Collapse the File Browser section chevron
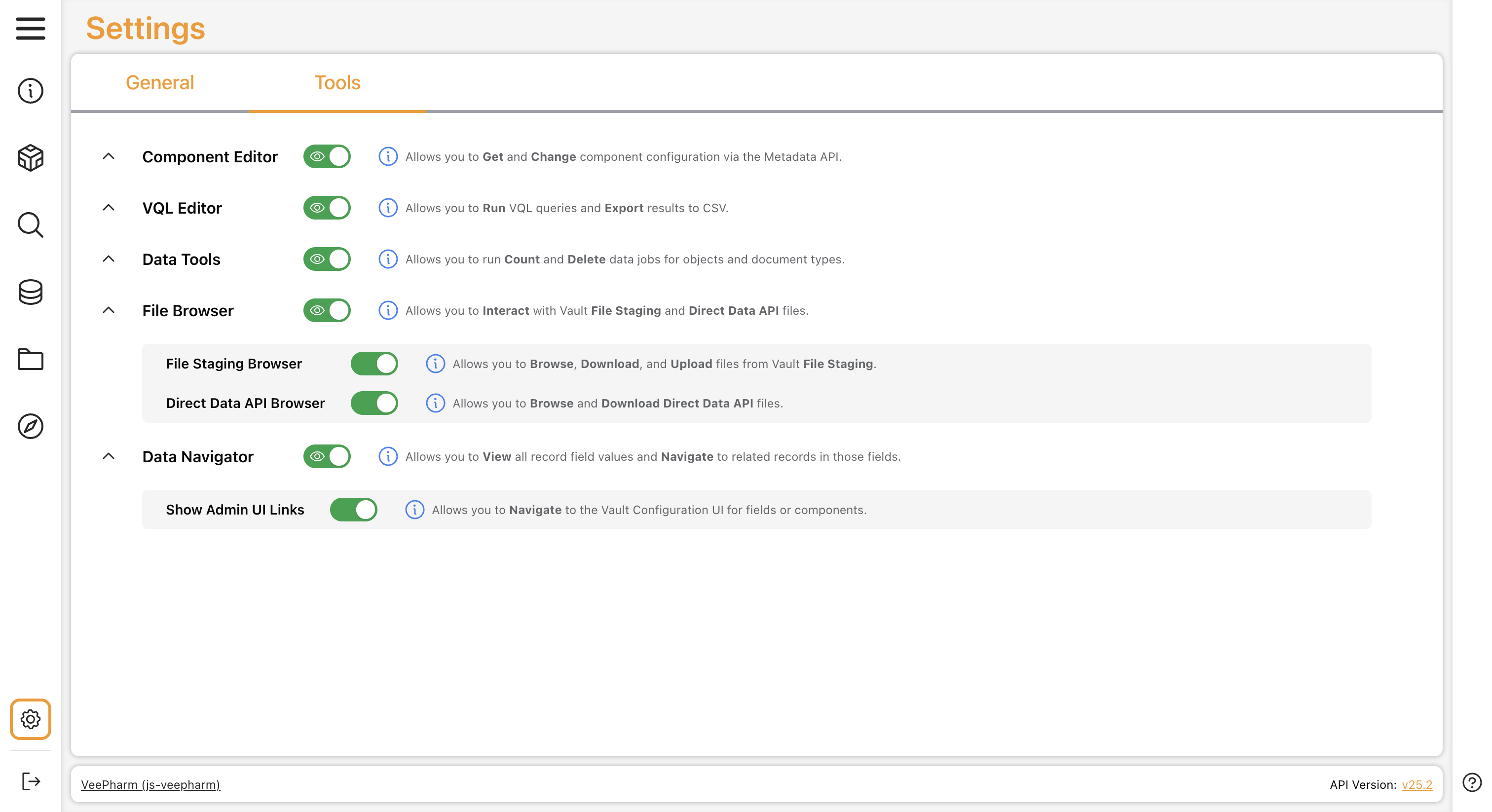This screenshot has width=1492, height=812. click(109, 310)
